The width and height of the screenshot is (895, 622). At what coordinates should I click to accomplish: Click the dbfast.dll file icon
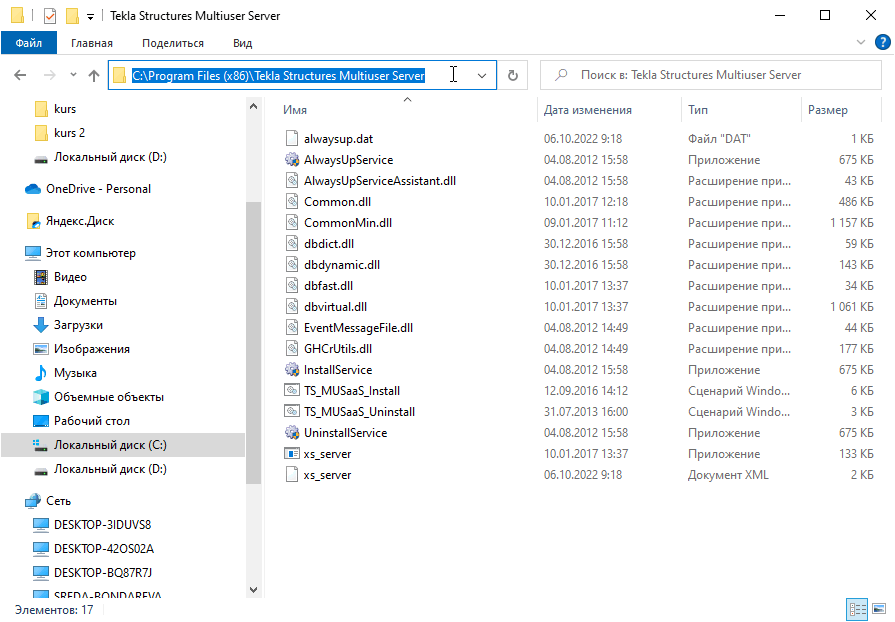click(292, 286)
